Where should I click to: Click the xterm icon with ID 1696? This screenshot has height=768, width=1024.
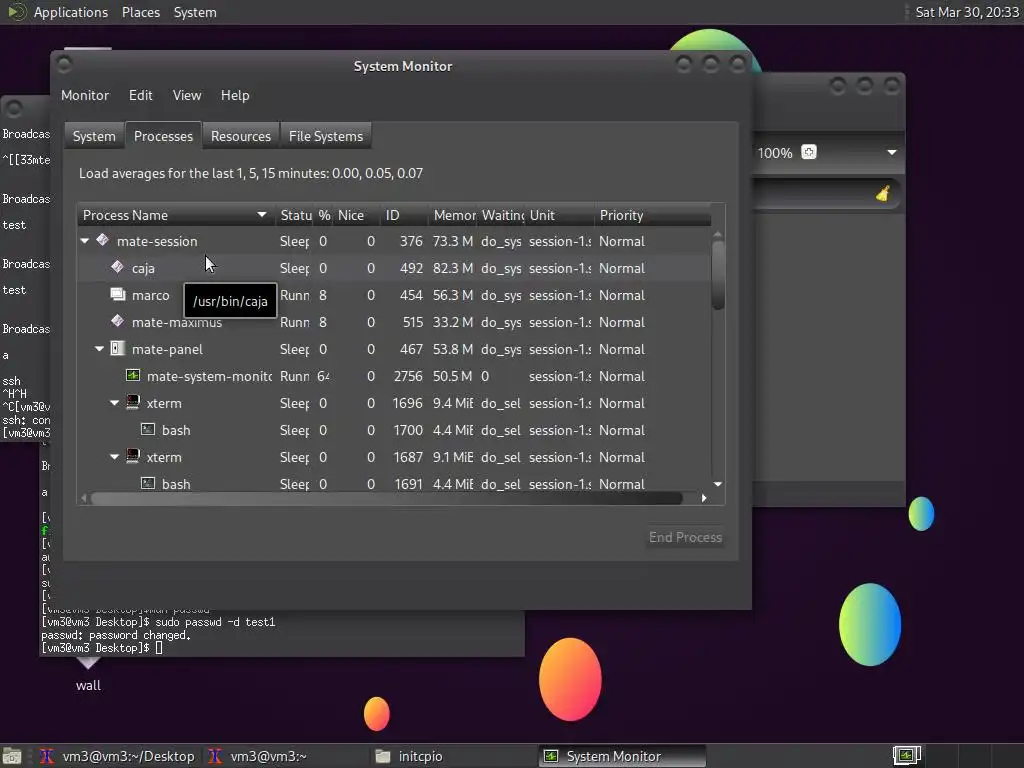coord(133,402)
